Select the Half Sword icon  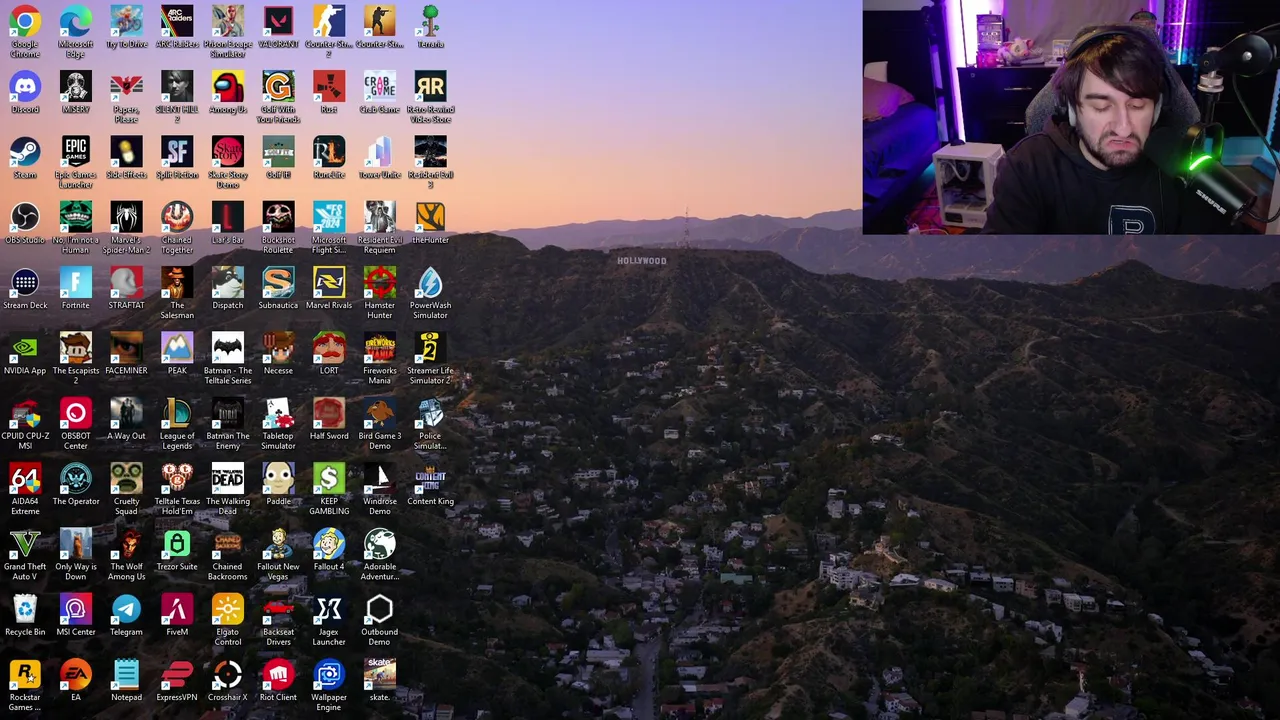pos(329,413)
